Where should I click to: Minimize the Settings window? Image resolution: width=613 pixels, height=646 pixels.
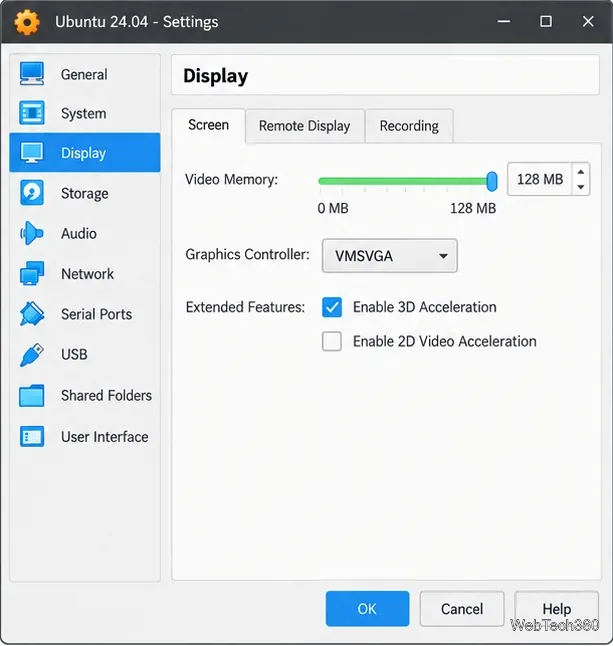[x=504, y=21]
